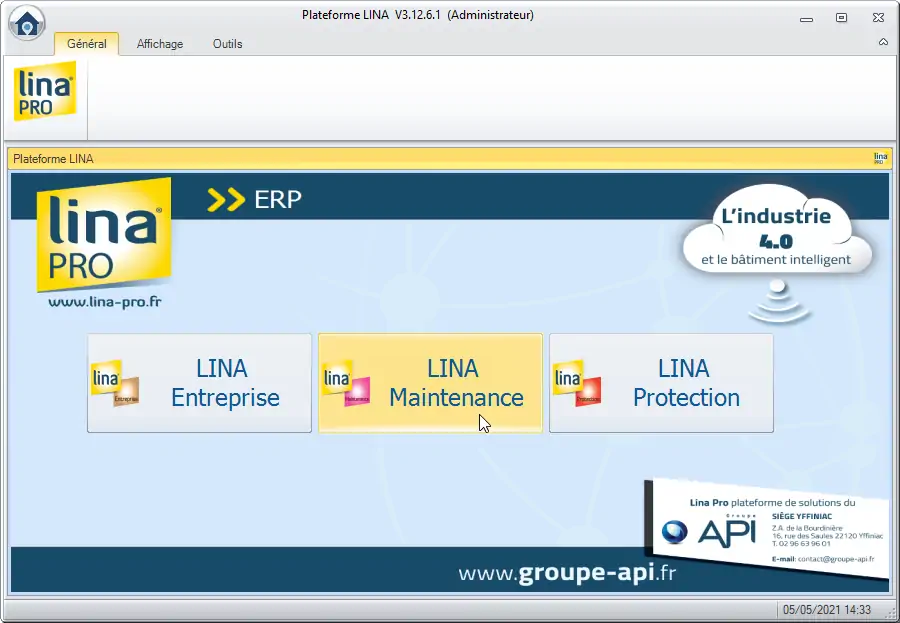The image size is (900, 623).
Task: Click the large lina PRO logo on banner
Action: pyautogui.click(x=104, y=234)
